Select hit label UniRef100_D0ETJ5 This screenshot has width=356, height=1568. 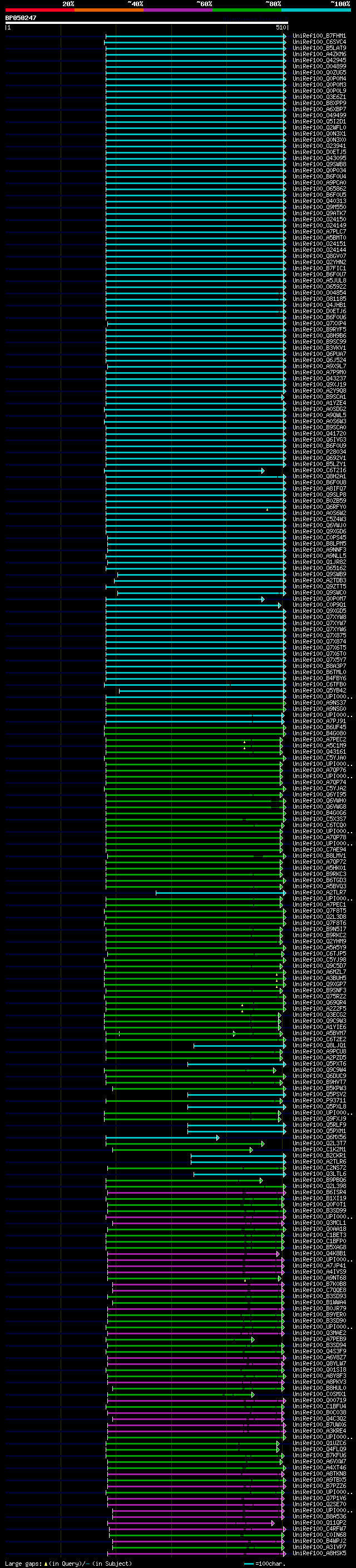tap(319, 152)
